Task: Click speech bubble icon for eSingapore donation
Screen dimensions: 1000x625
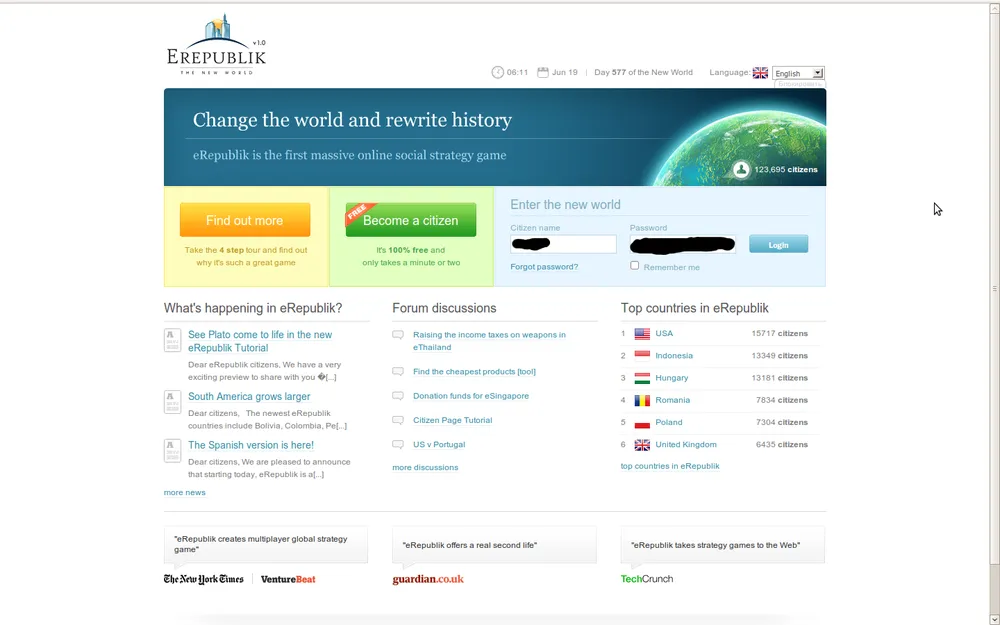Action: coord(398,396)
